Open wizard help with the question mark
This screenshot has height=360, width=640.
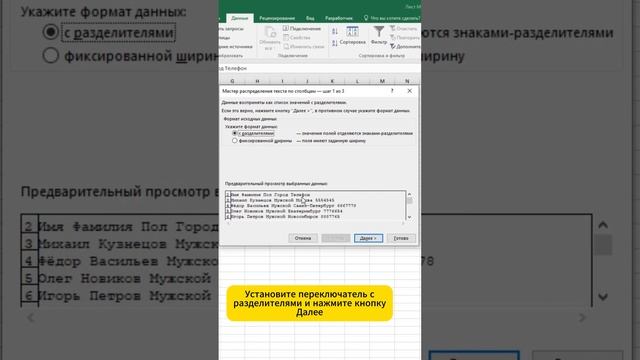[392, 91]
